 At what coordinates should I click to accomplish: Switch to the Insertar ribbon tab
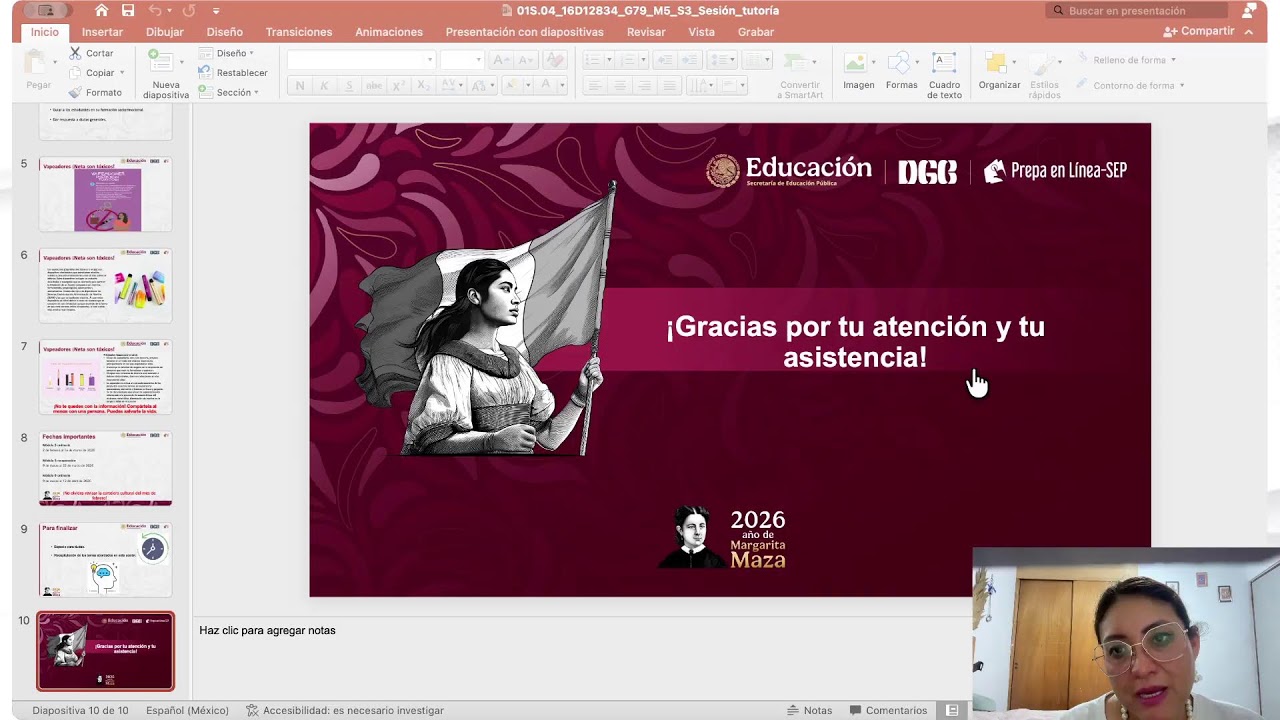pos(102,32)
